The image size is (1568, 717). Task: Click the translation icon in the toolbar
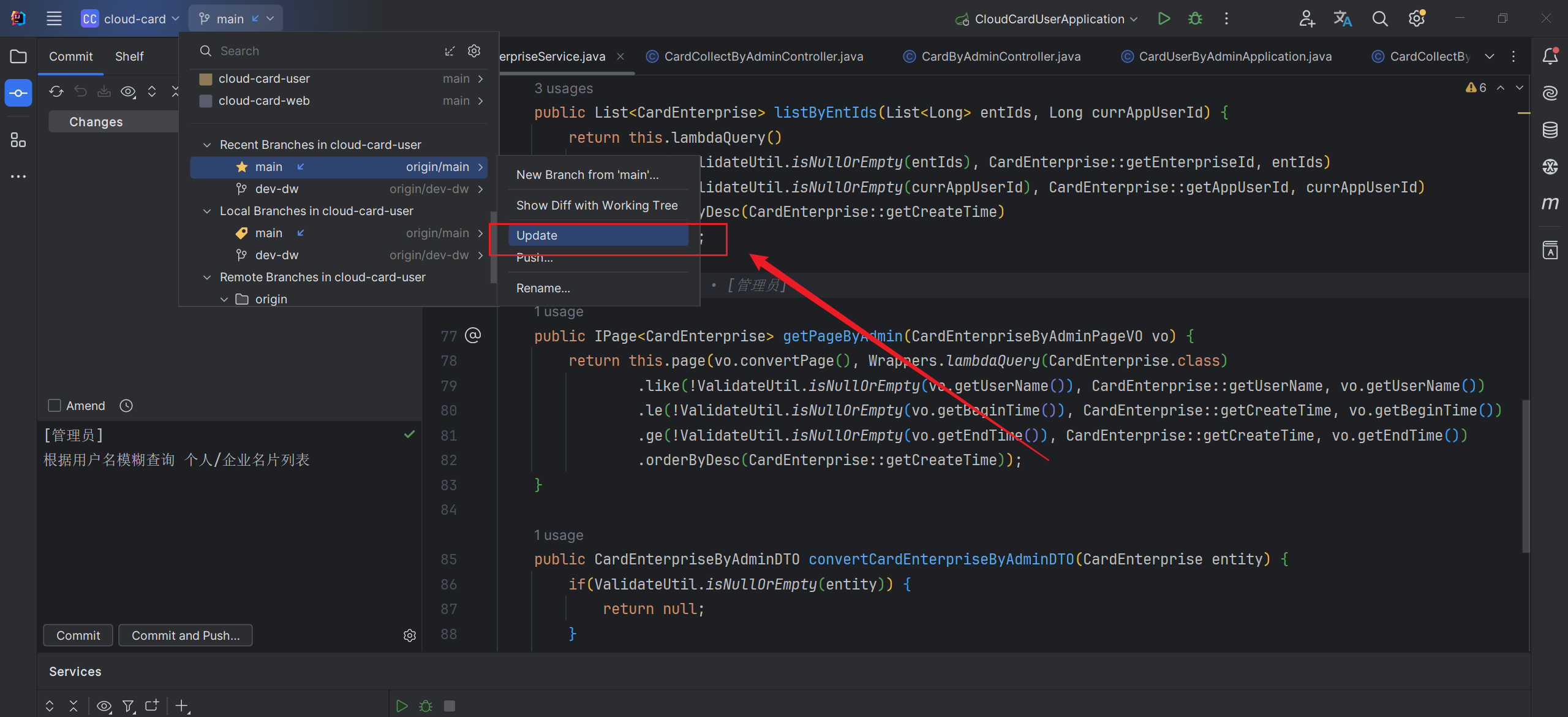pyautogui.click(x=1343, y=18)
